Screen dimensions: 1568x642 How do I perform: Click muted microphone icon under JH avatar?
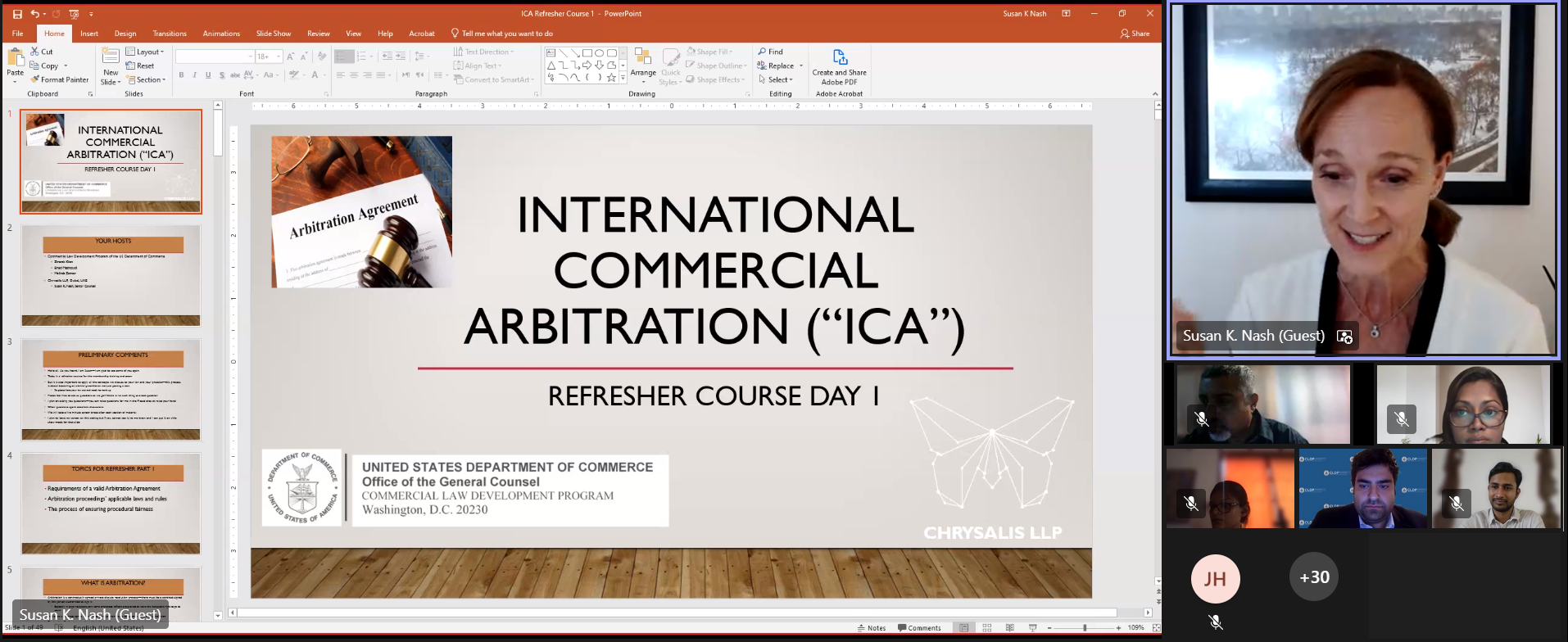[1216, 622]
